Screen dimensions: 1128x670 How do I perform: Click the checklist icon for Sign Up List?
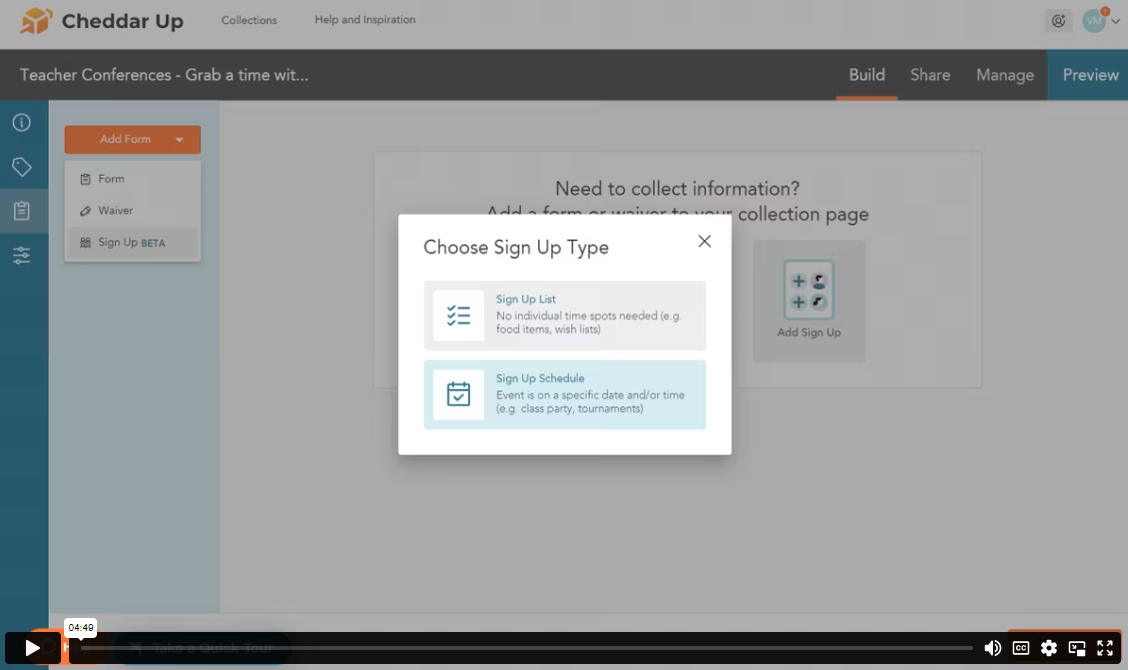click(458, 315)
